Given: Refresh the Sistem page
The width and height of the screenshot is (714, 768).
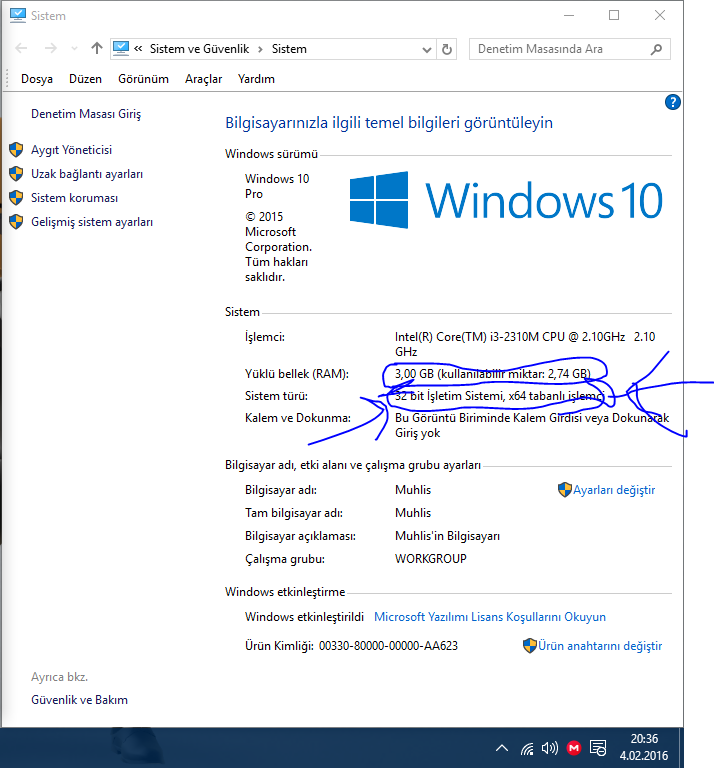Looking at the screenshot, I should click(x=447, y=49).
